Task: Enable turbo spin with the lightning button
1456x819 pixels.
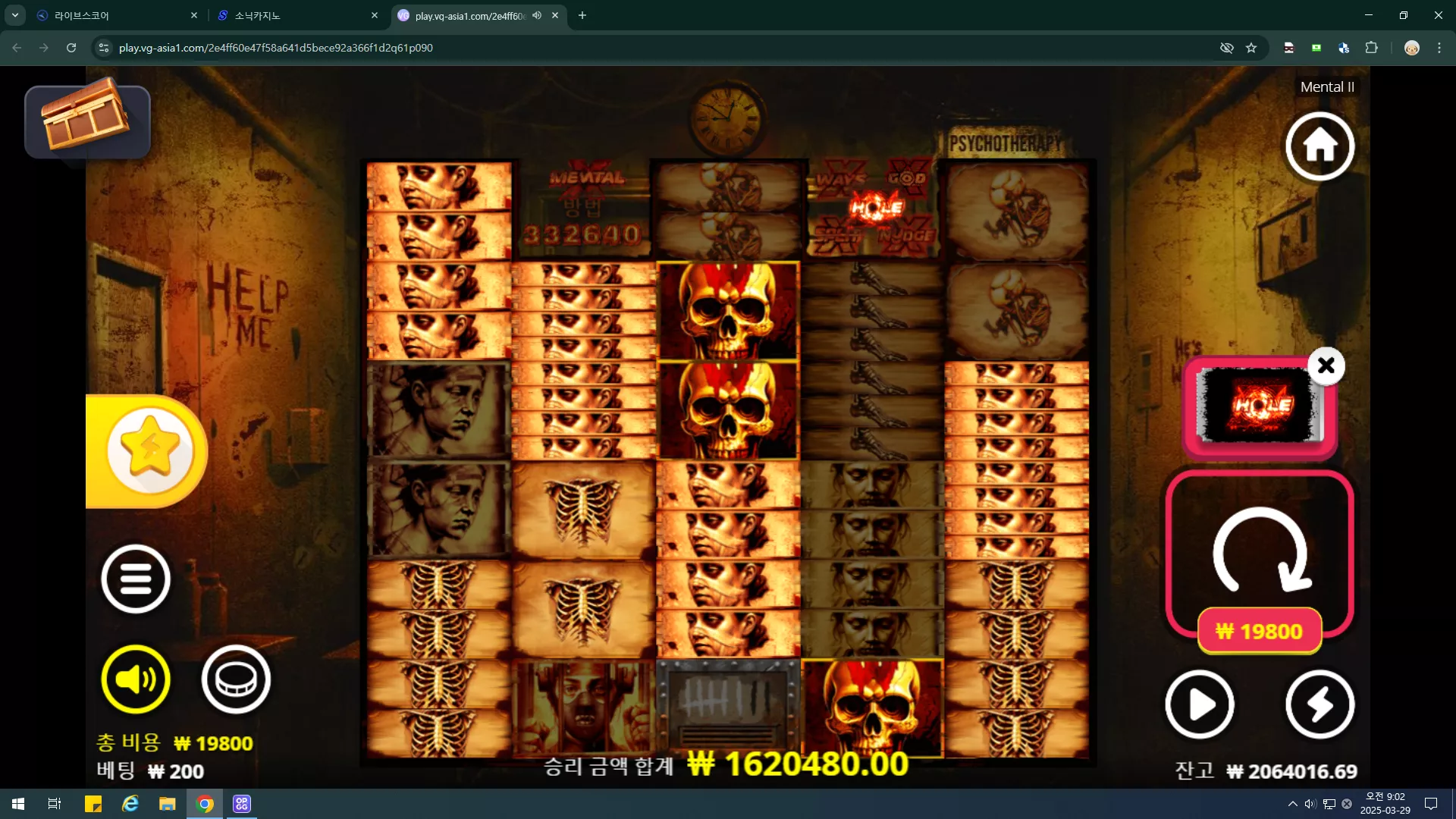Action: click(1319, 704)
